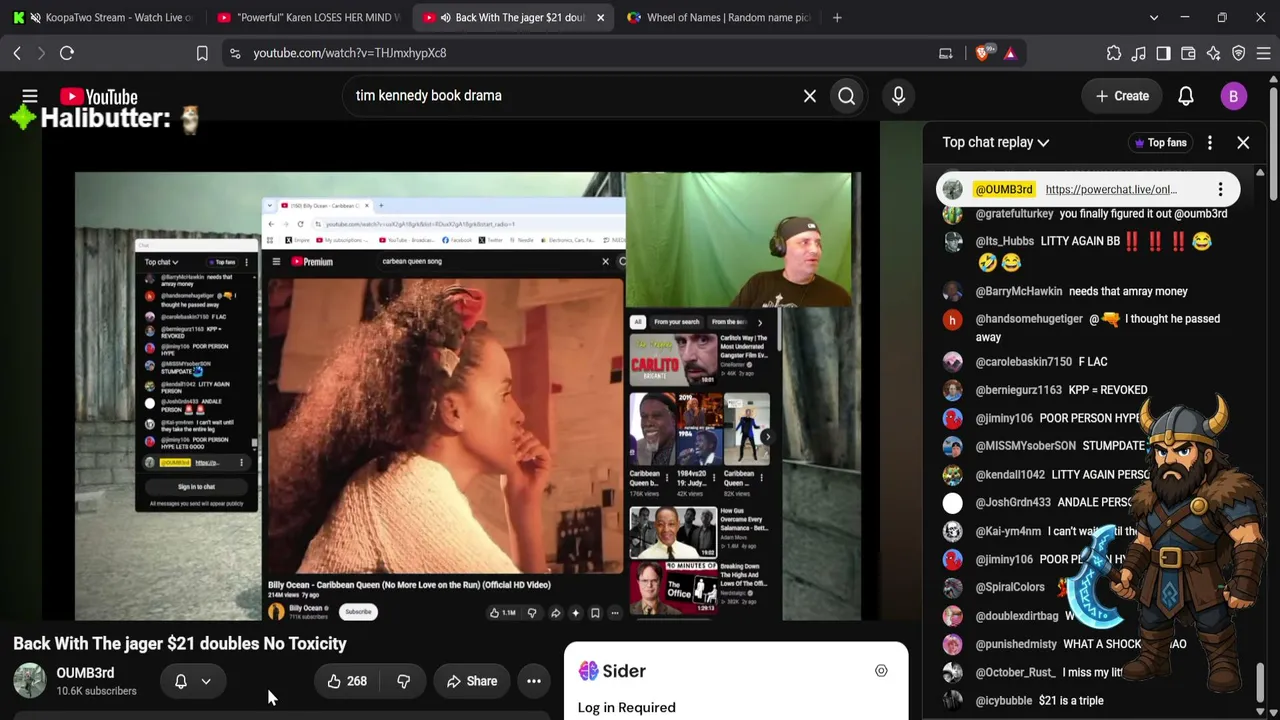Screen dimensions: 1280x720
Task: Click the Create button
Action: tap(1122, 96)
